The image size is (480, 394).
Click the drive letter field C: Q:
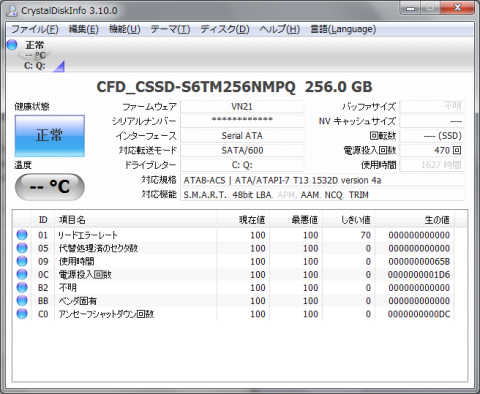(x=242, y=165)
